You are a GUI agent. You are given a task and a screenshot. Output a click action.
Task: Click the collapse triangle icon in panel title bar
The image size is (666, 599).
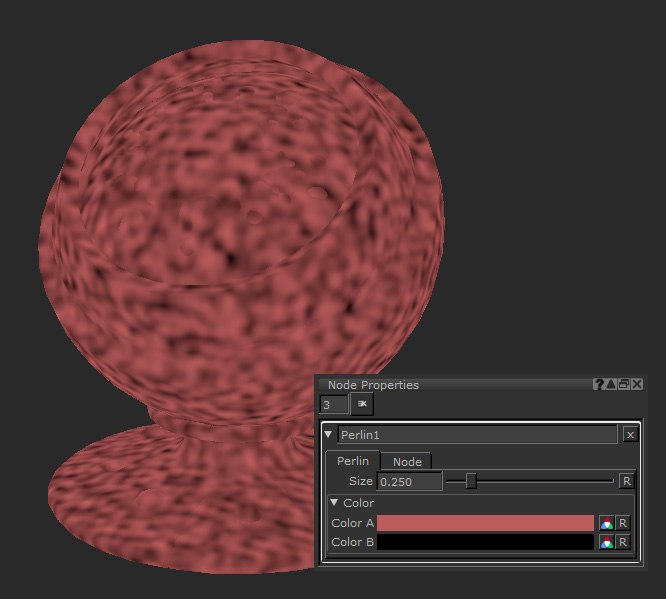click(x=611, y=384)
